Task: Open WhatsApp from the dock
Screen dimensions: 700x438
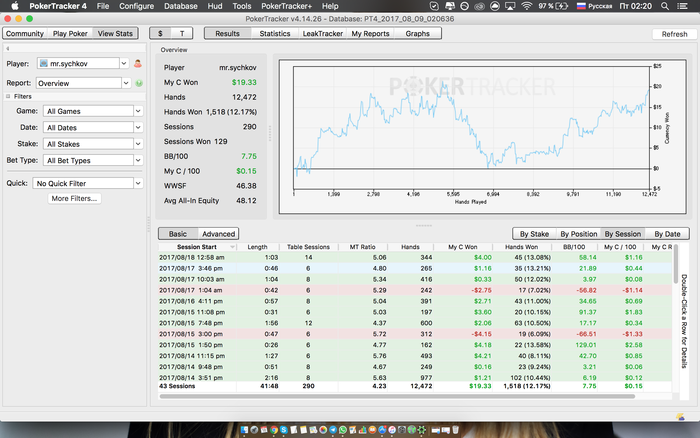Action: click(x=342, y=430)
